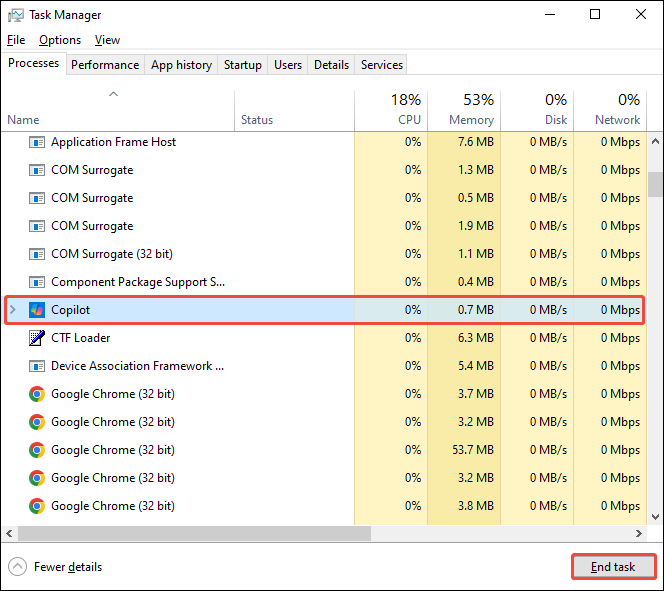Click the 1.9 MB COM Surrogate memory value
664x591 pixels.
(476, 226)
